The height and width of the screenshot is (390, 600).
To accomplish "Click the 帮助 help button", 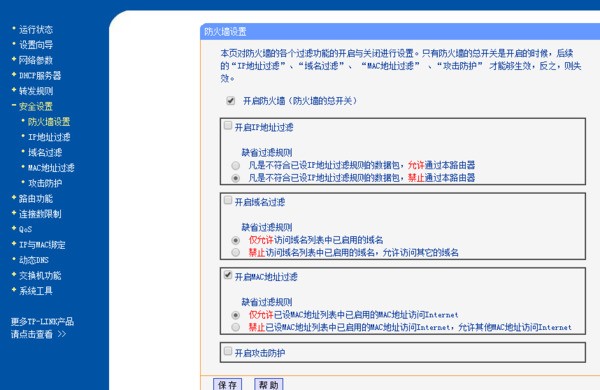I will pos(269,384).
